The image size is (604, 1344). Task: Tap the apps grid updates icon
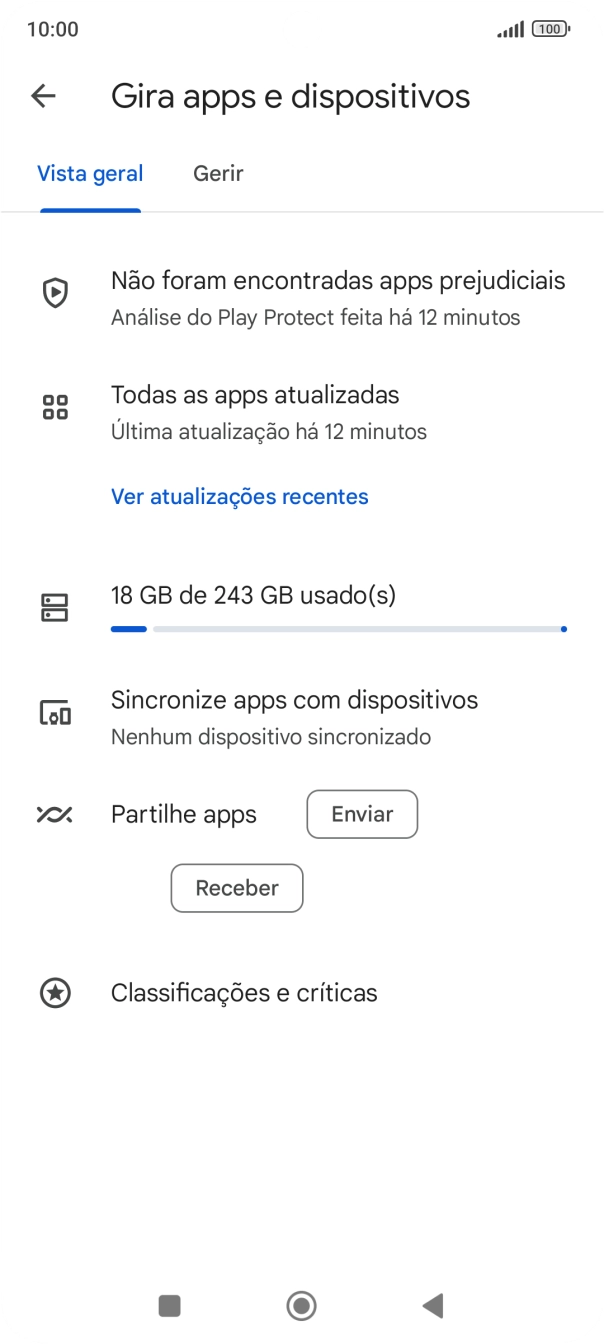point(55,407)
